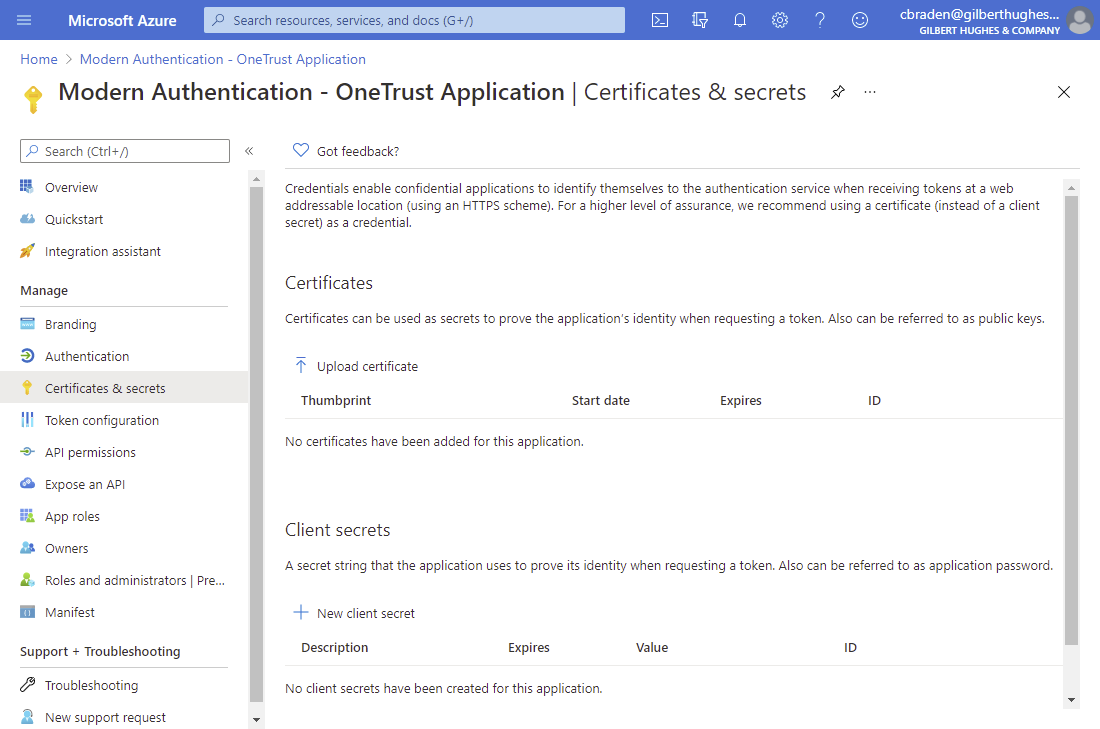Open portal settings gear
The width and height of the screenshot is (1100, 729).
coord(779,20)
